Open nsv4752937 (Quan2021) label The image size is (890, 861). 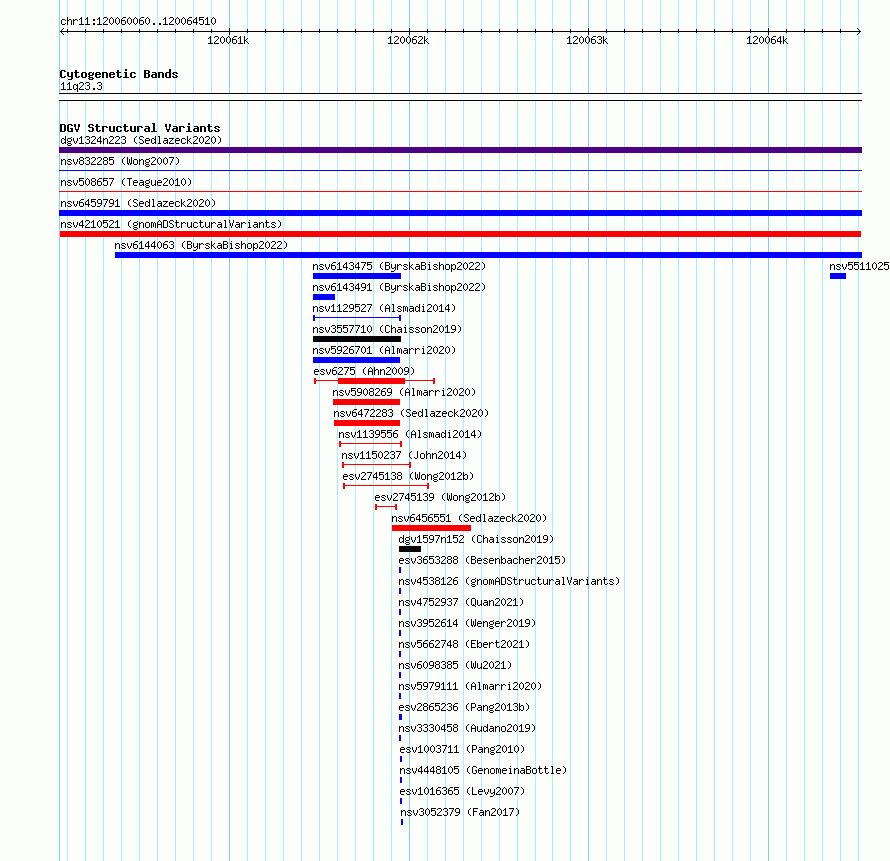461,602
